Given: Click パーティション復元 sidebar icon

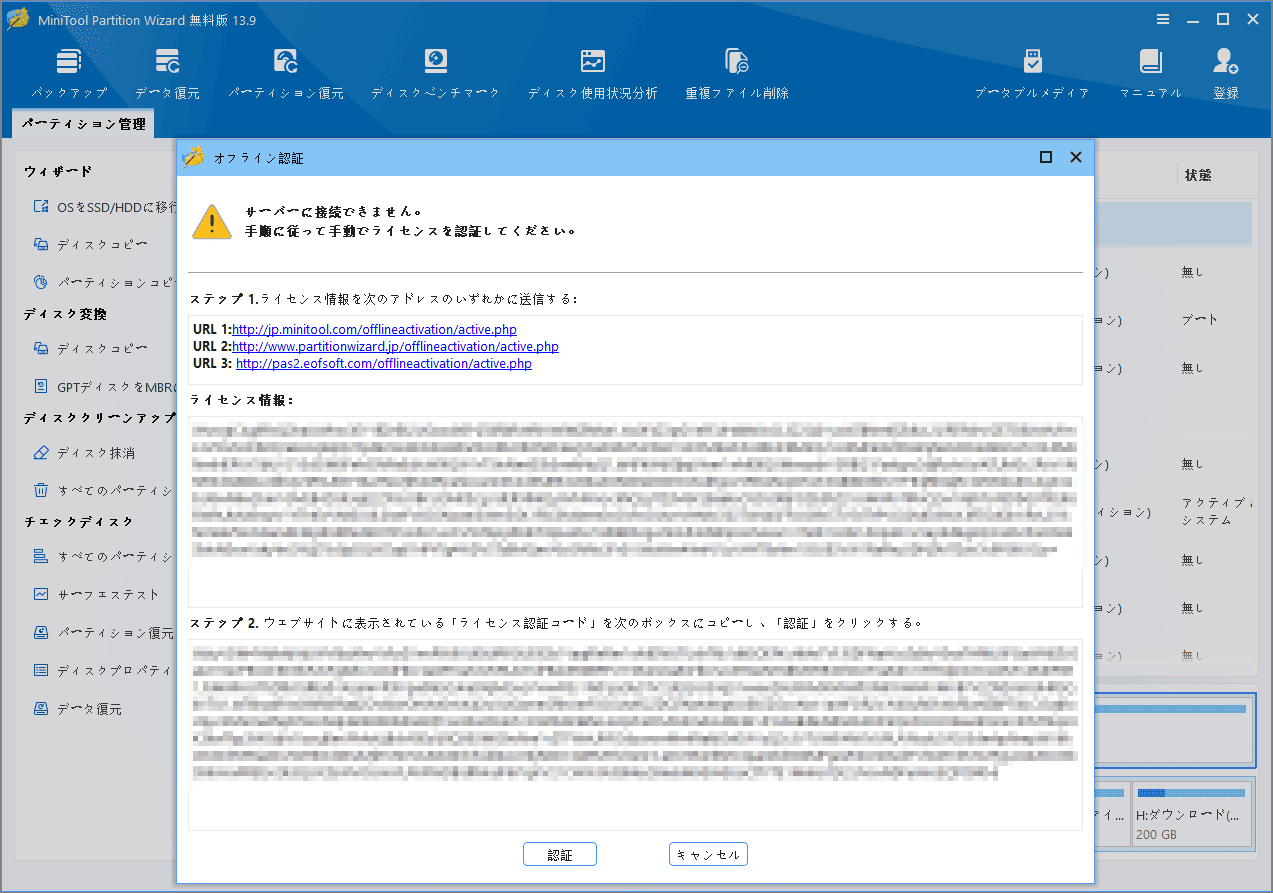Looking at the screenshot, I should [x=41, y=632].
